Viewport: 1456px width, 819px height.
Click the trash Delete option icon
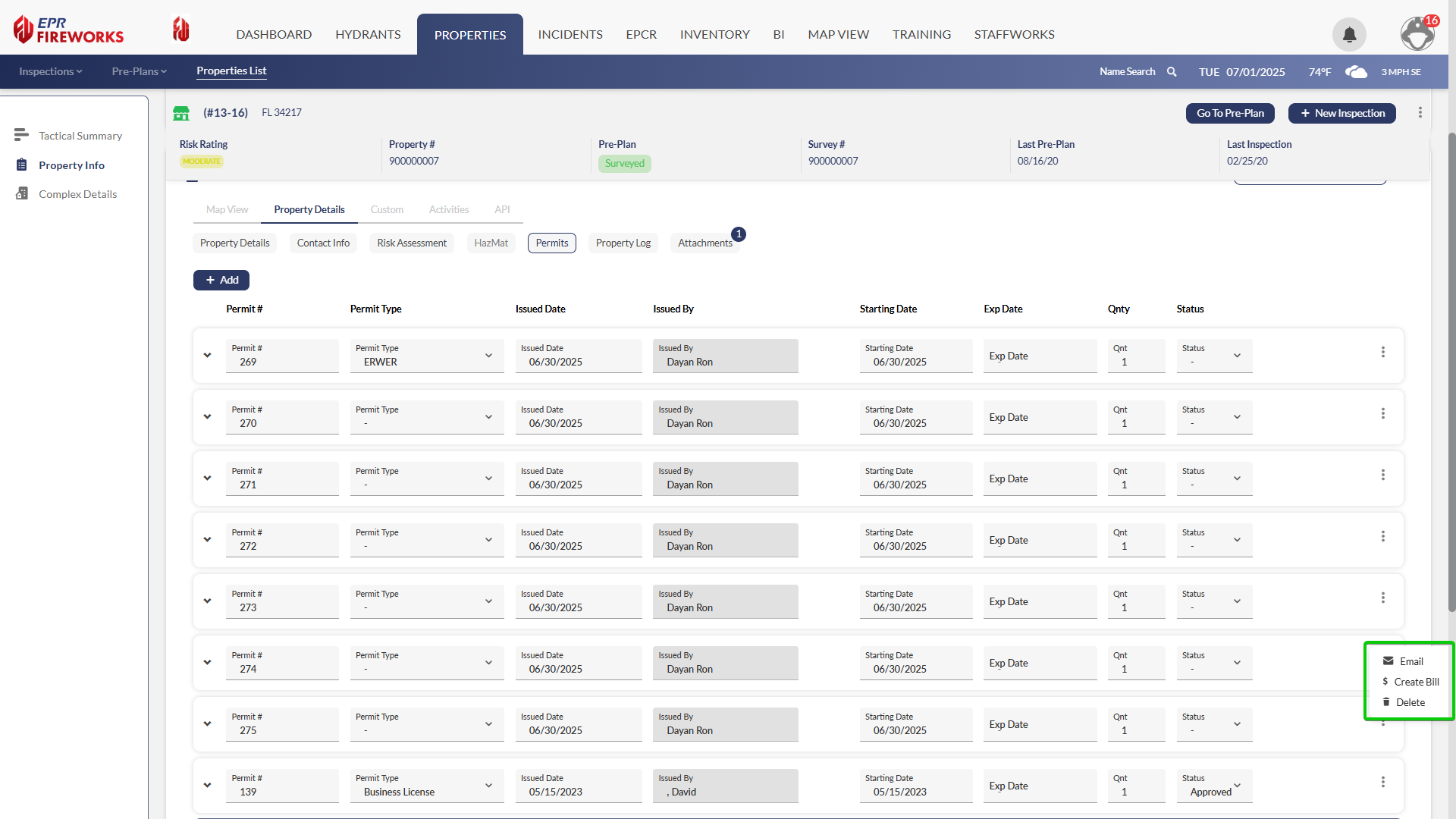click(1386, 702)
